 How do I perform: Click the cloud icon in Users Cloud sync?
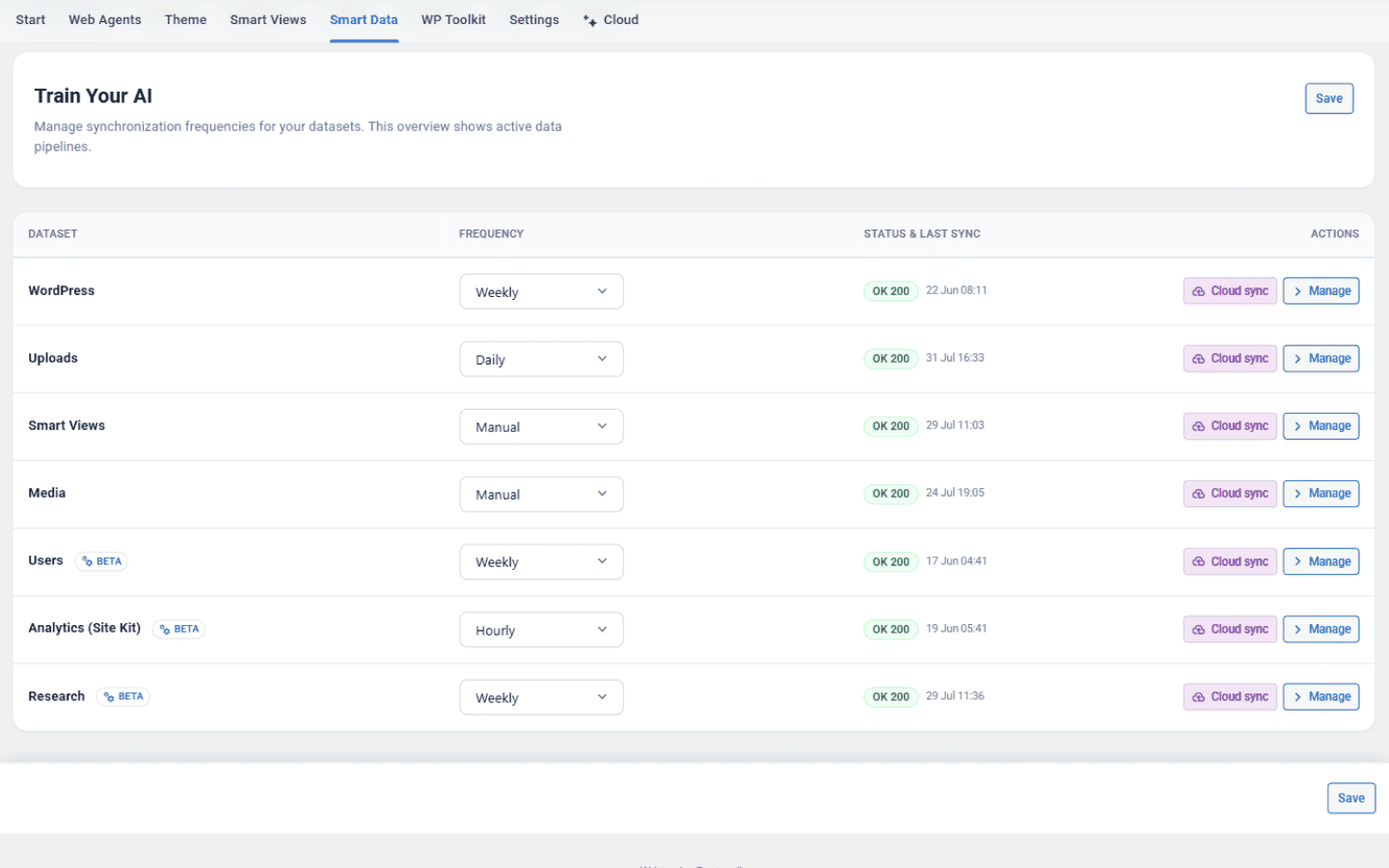pyautogui.click(x=1198, y=562)
